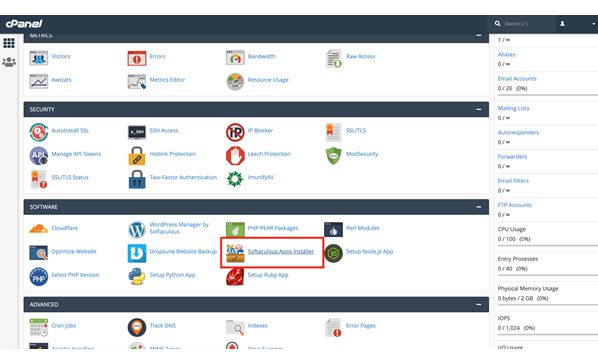Open the Errors log icon
The width and height of the screenshot is (598, 363).
coord(137,58)
